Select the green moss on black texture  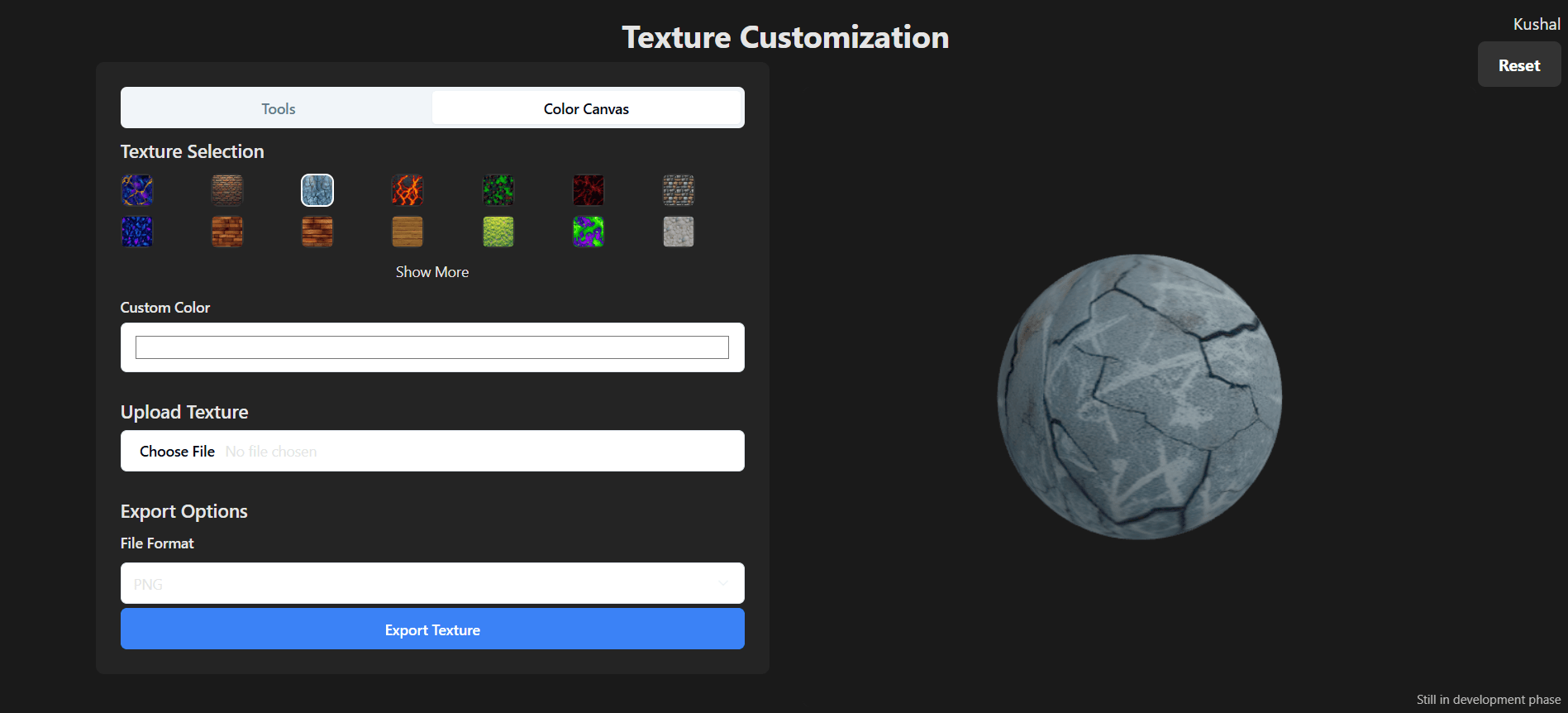(498, 190)
